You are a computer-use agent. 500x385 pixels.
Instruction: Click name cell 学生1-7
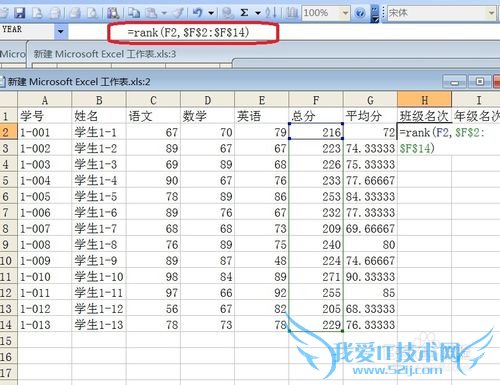(99, 228)
